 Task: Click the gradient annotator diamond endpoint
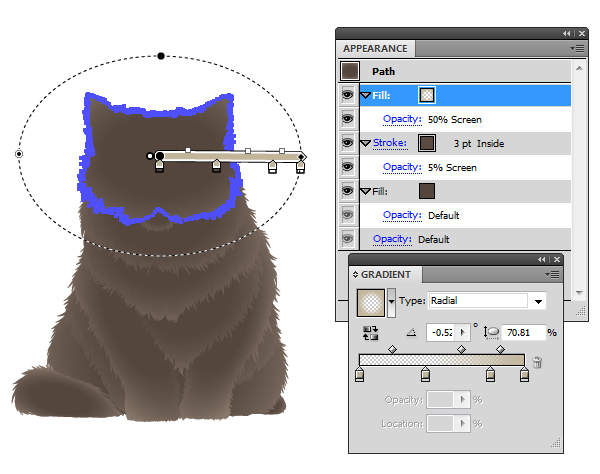[302, 157]
